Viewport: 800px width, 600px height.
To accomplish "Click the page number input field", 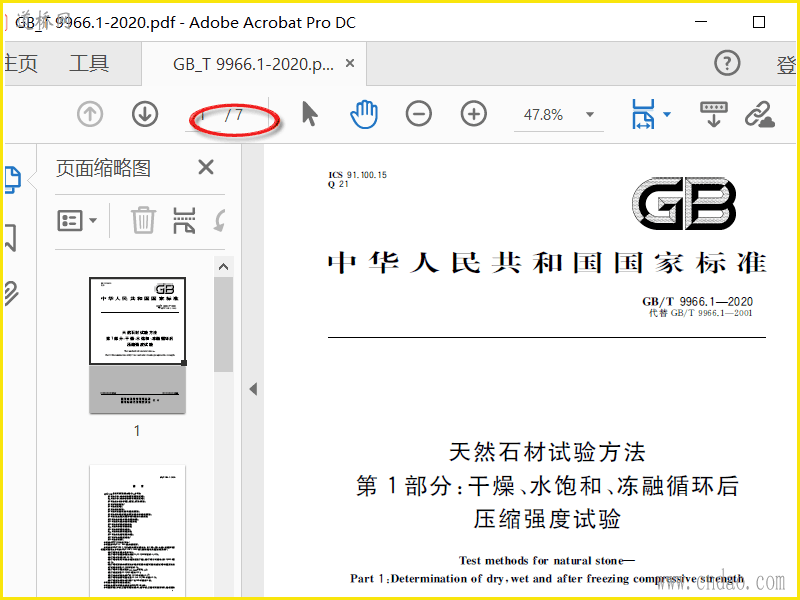I will tap(203, 115).
